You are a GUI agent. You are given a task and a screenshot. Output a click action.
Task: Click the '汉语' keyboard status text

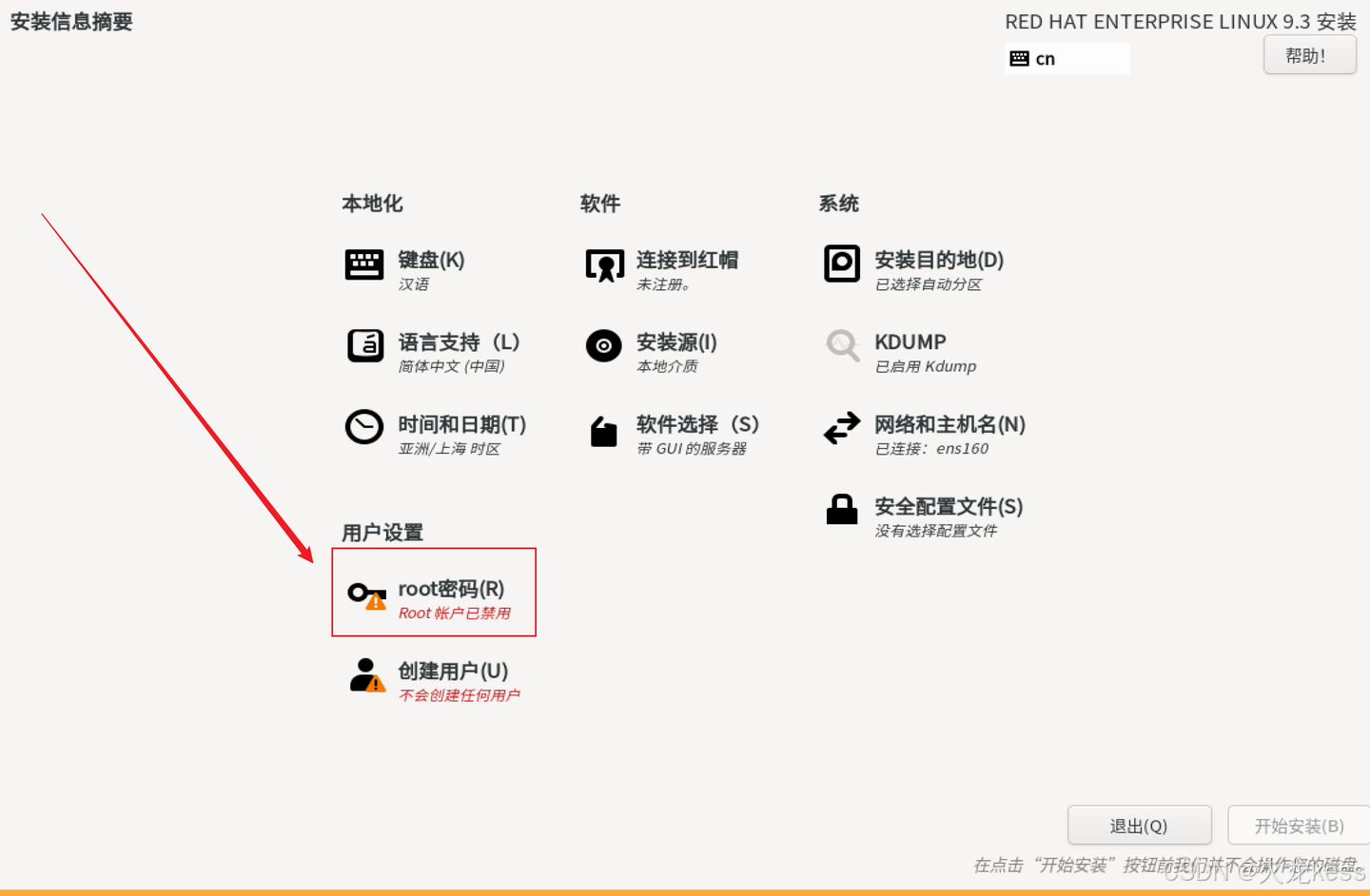pos(414,284)
